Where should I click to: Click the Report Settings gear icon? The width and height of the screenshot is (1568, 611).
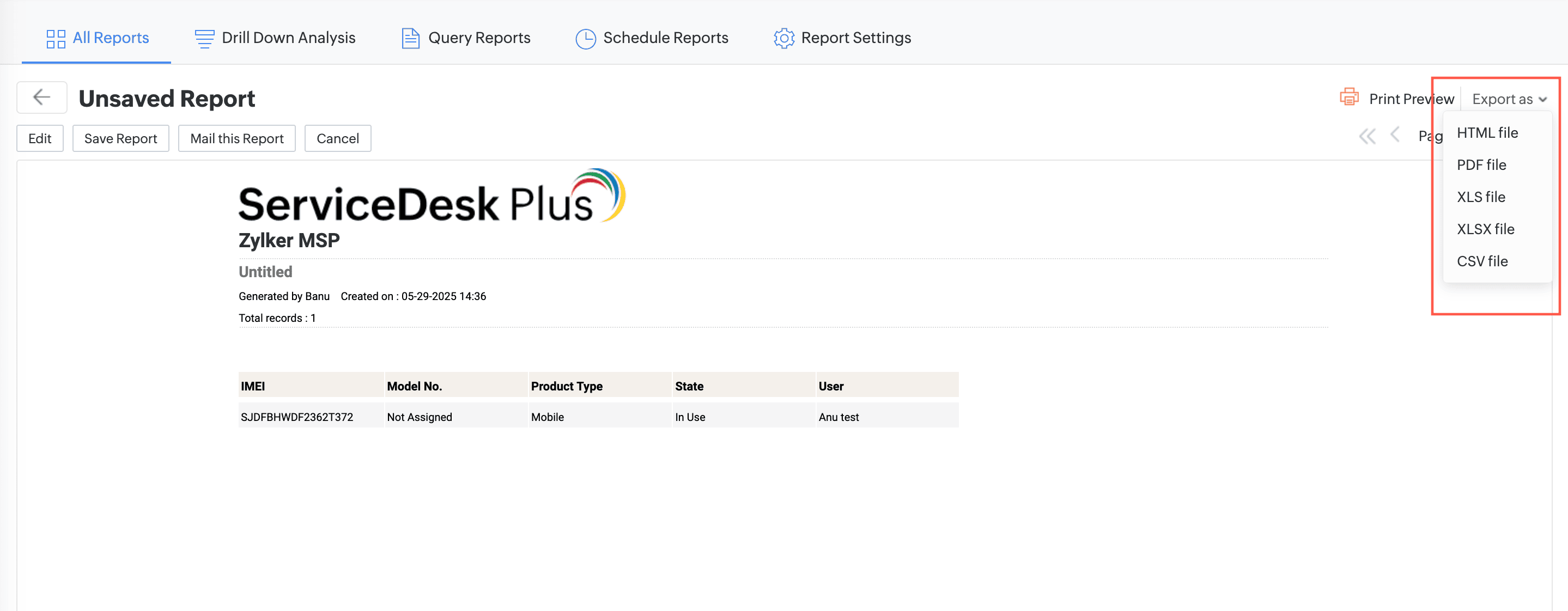point(783,38)
